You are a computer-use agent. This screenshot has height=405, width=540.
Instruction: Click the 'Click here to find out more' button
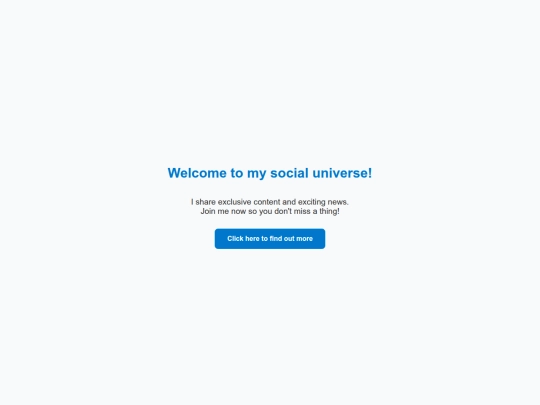tap(270, 239)
